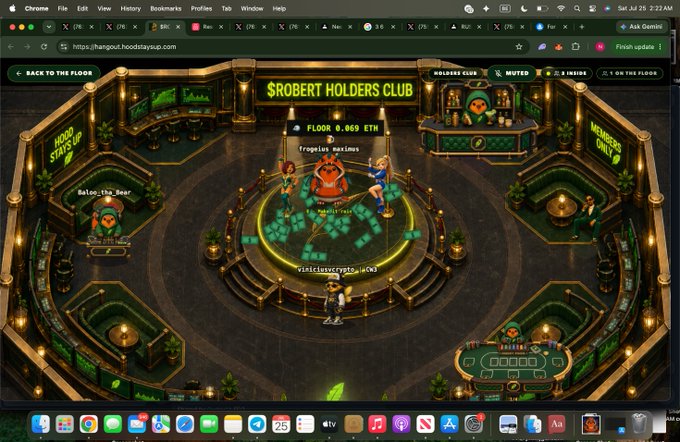Switch to the pink-icon Res tab

[207, 27]
